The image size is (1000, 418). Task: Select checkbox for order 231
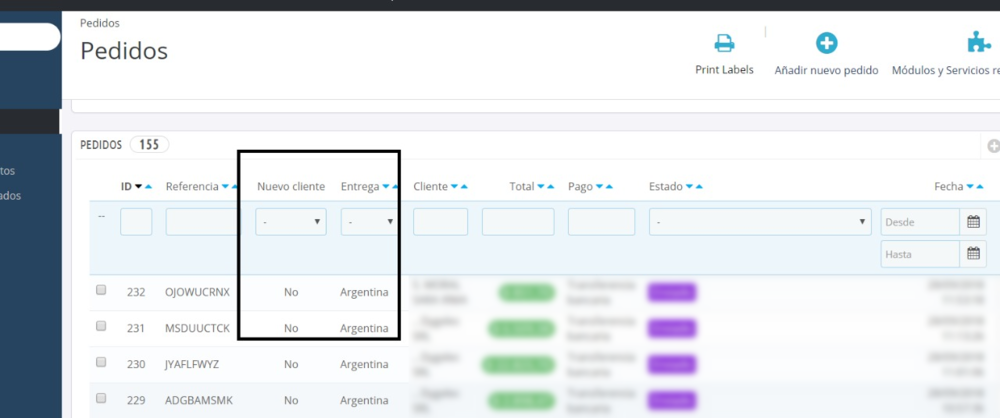click(x=101, y=326)
